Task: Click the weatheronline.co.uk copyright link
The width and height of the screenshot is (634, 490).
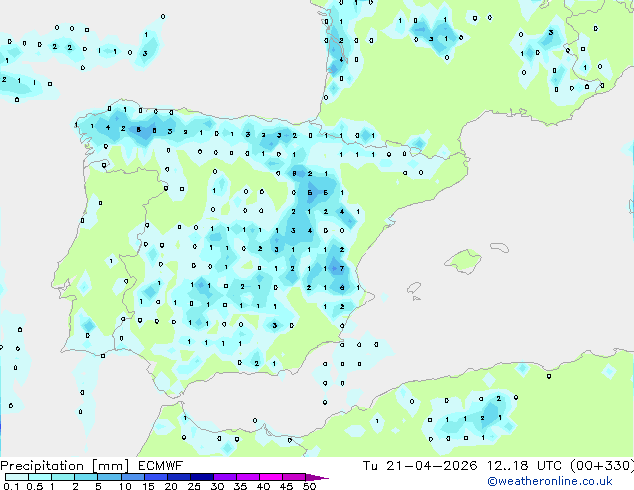Action: pyautogui.click(x=550, y=481)
